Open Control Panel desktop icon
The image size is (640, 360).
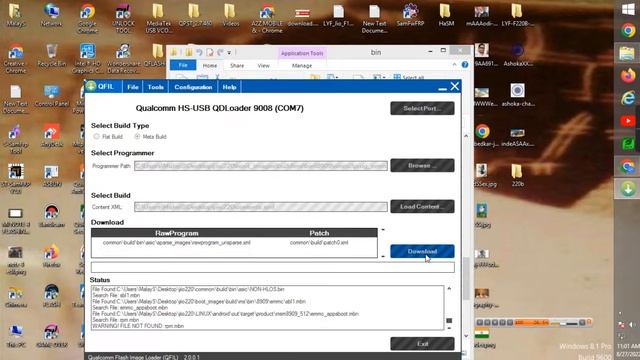tap(51, 96)
